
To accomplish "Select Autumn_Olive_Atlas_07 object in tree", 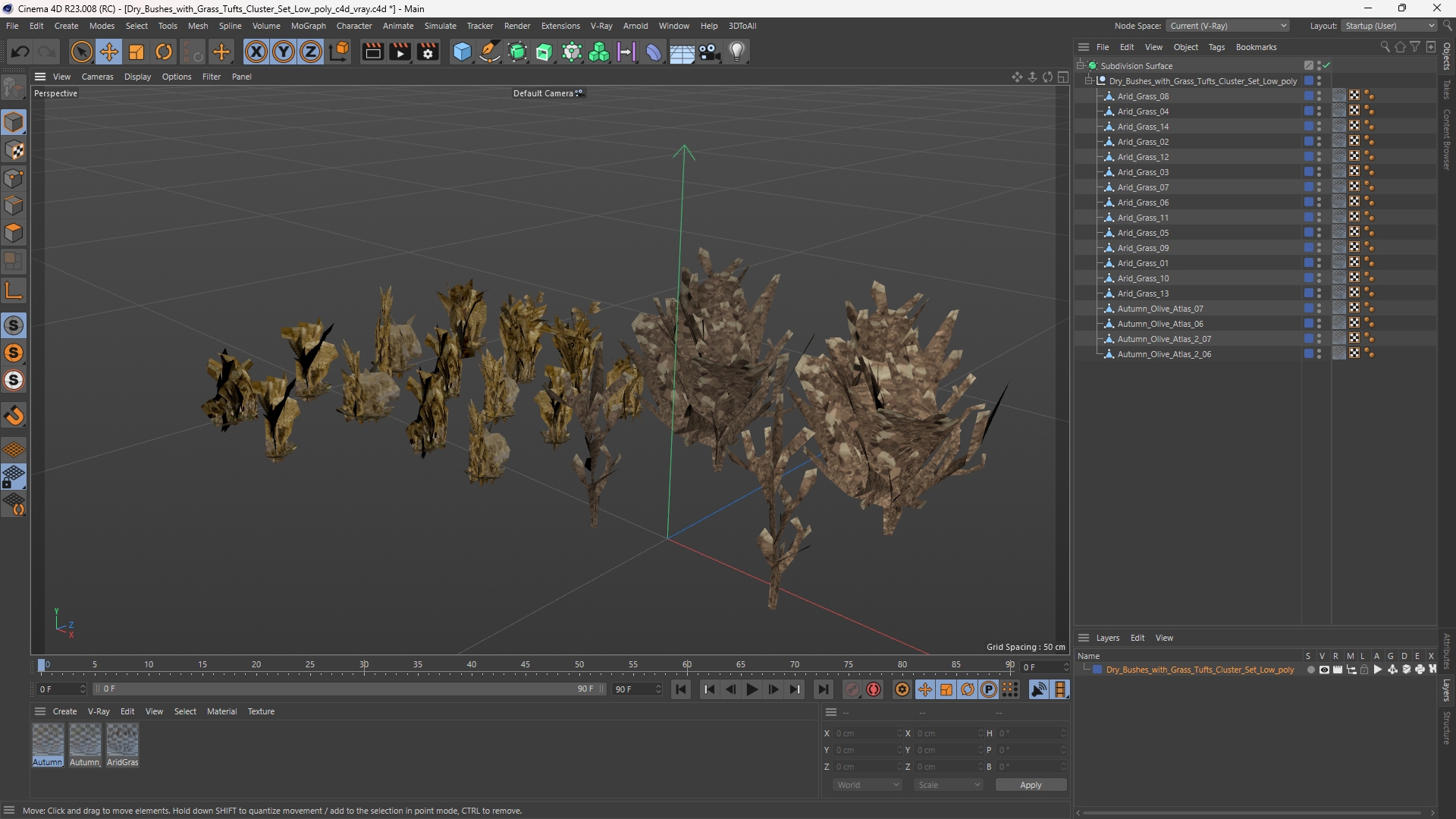I will tap(1159, 309).
